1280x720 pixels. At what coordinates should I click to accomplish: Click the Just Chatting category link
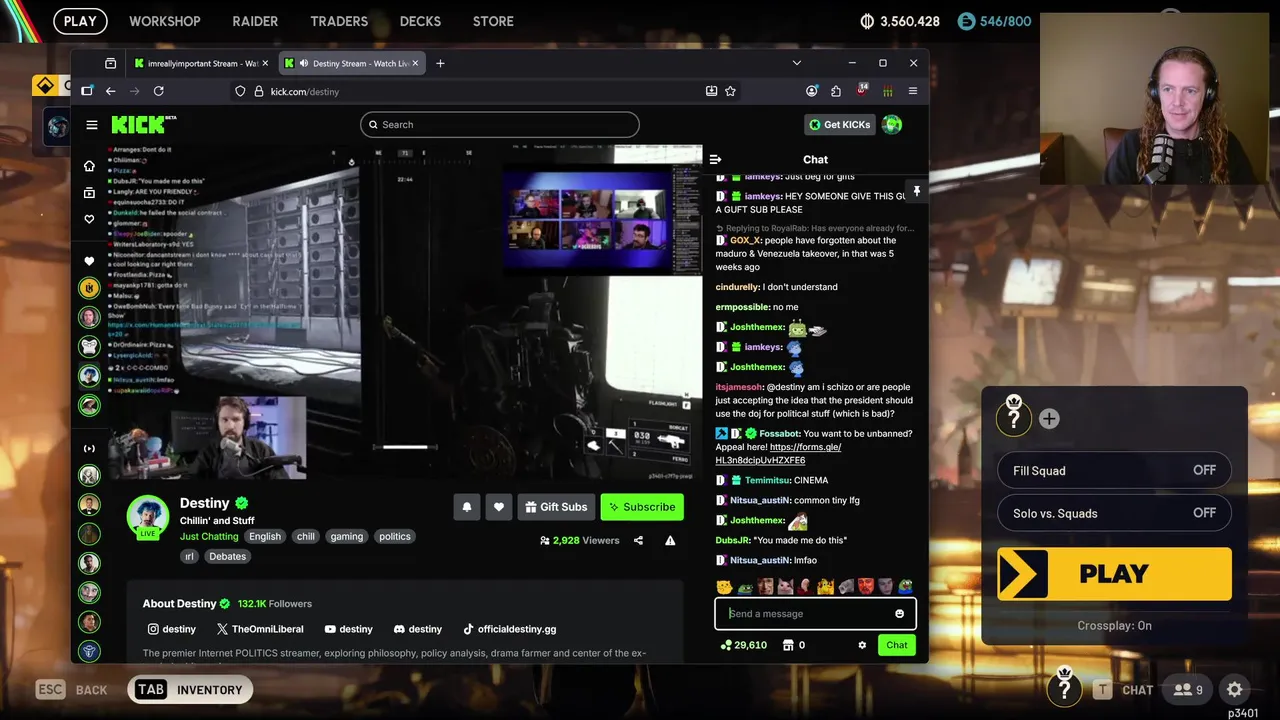coord(209,536)
